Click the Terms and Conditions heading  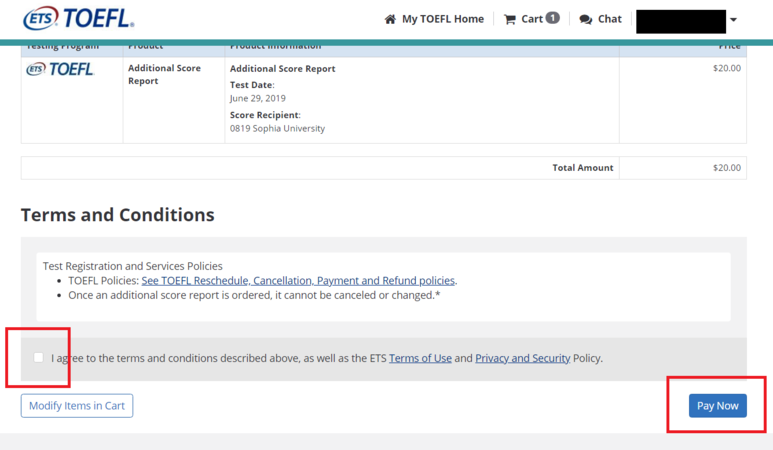point(117,215)
